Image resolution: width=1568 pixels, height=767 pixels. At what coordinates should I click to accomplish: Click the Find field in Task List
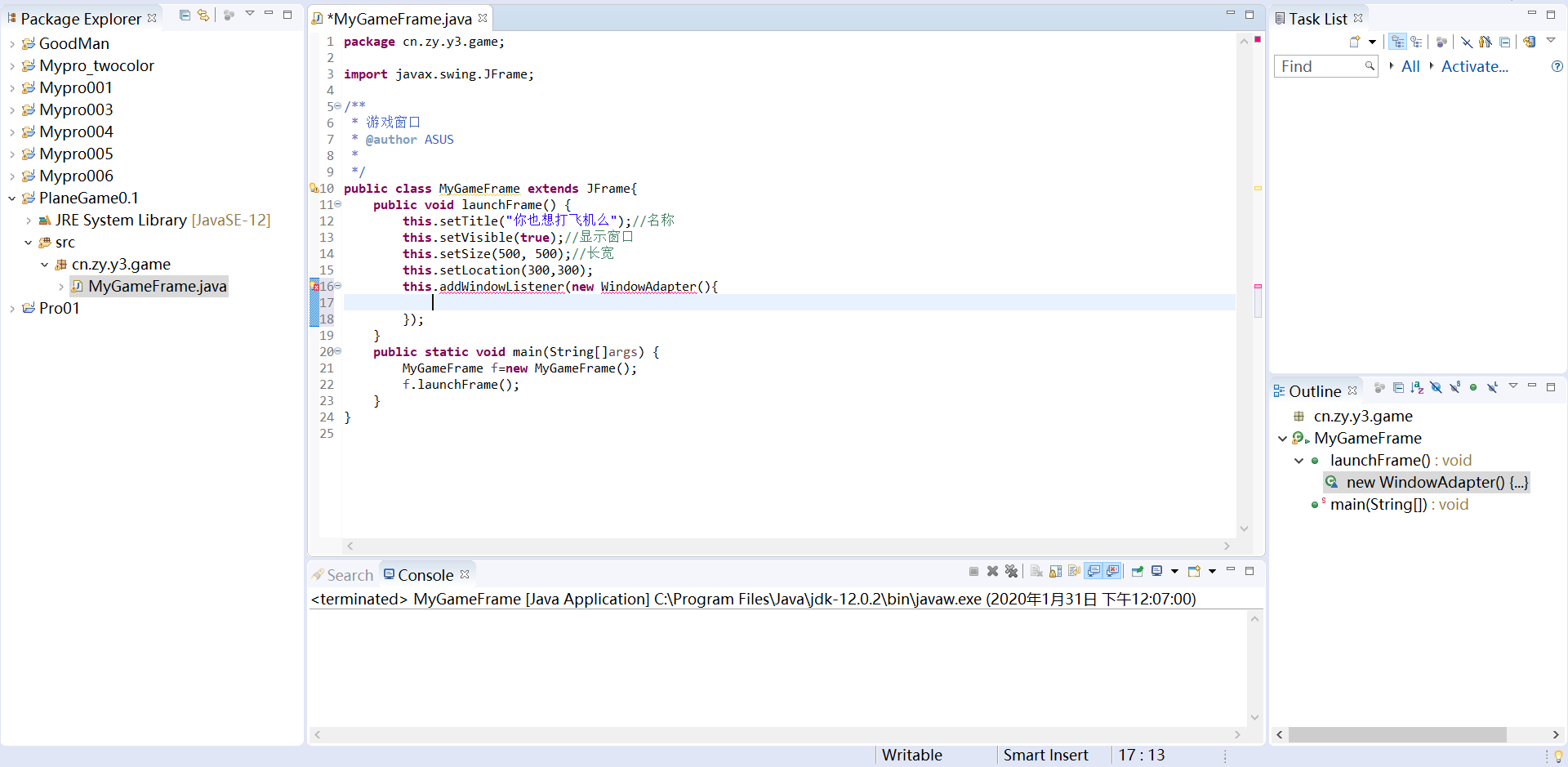pos(1325,66)
